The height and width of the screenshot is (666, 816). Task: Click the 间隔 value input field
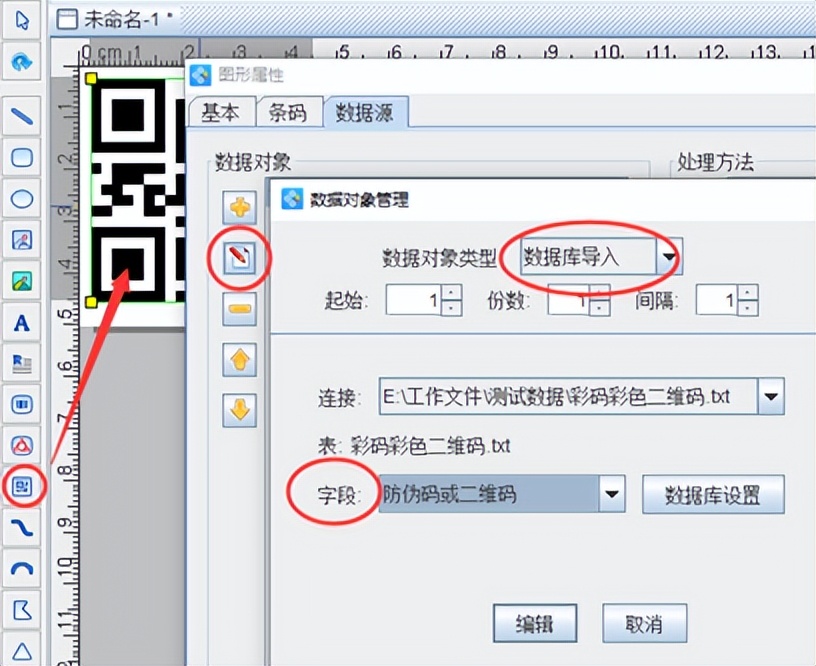point(717,300)
